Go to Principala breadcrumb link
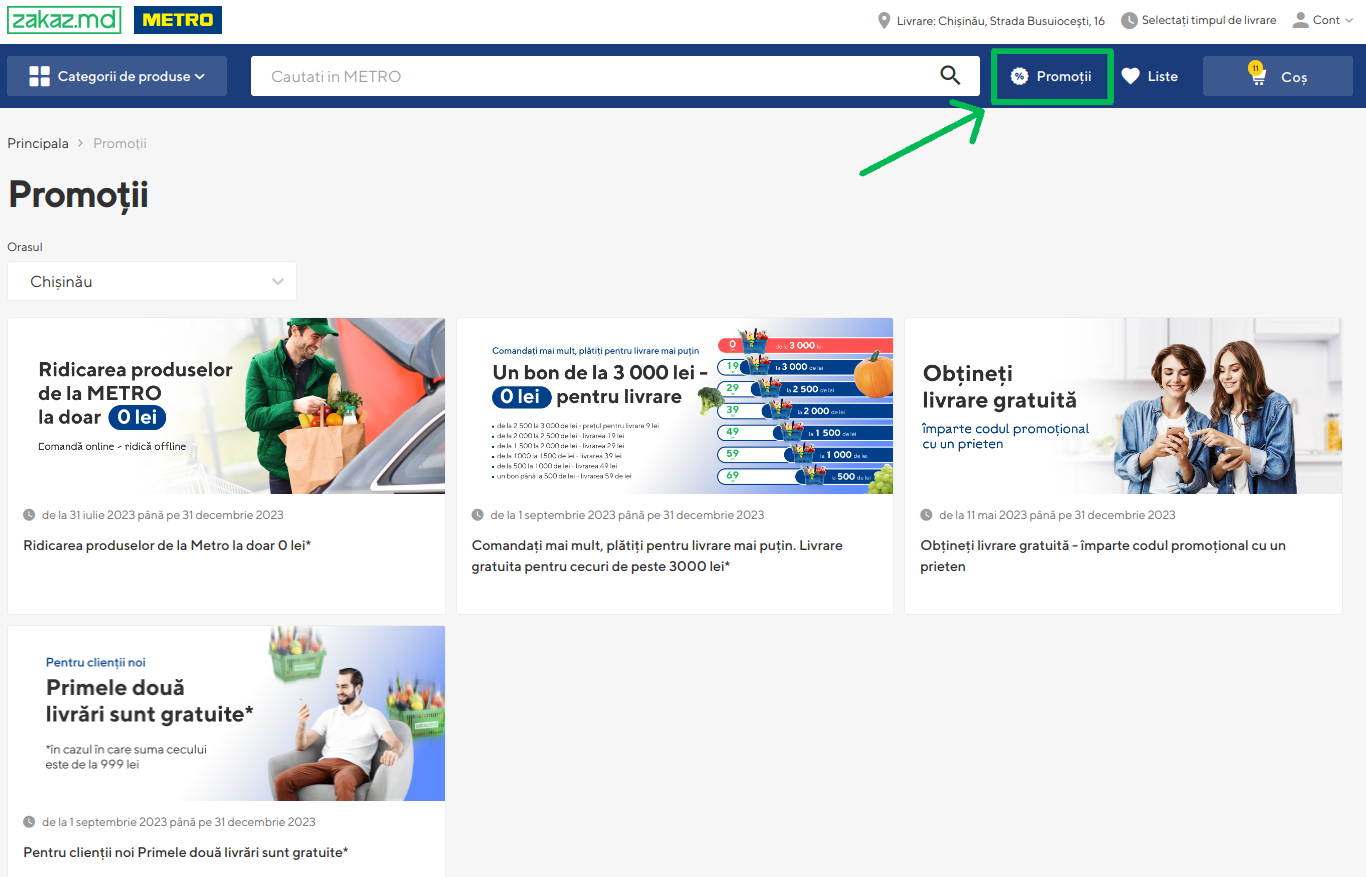The width and height of the screenshot is (1366, 877). 38,143
